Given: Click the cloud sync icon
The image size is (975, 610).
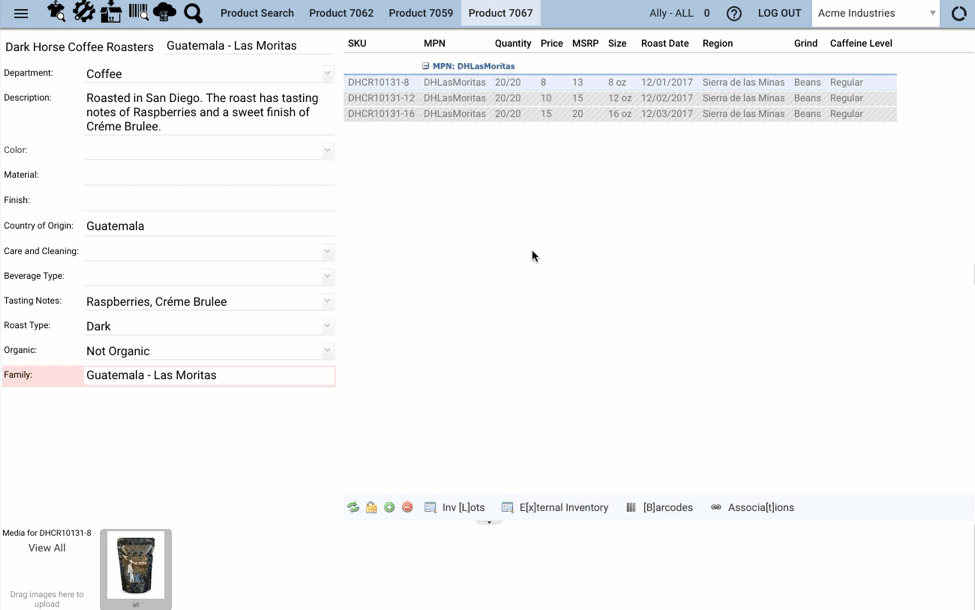Looking at the screenshot, I should click(x=165, y=12).
